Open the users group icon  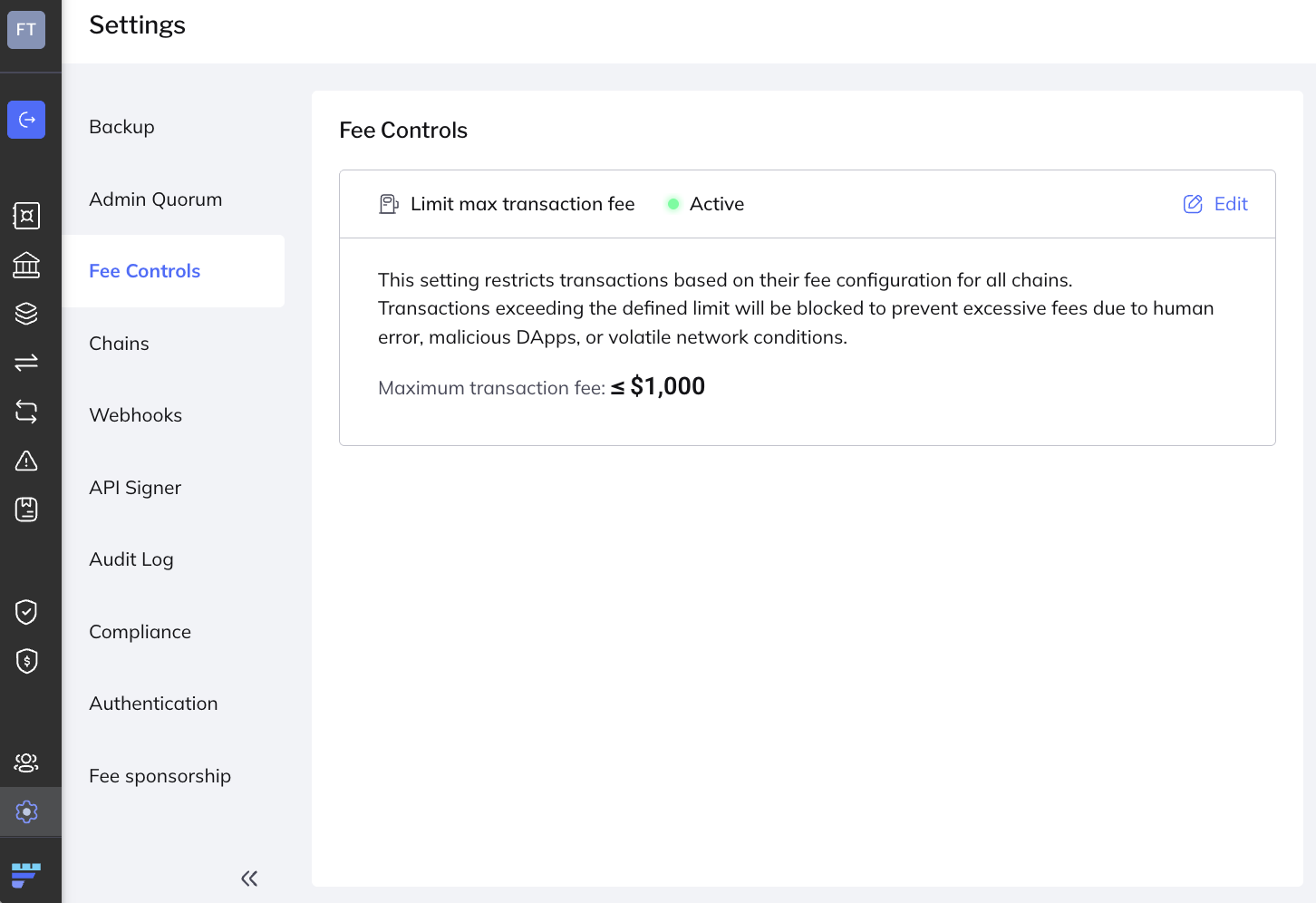point(26,762)
